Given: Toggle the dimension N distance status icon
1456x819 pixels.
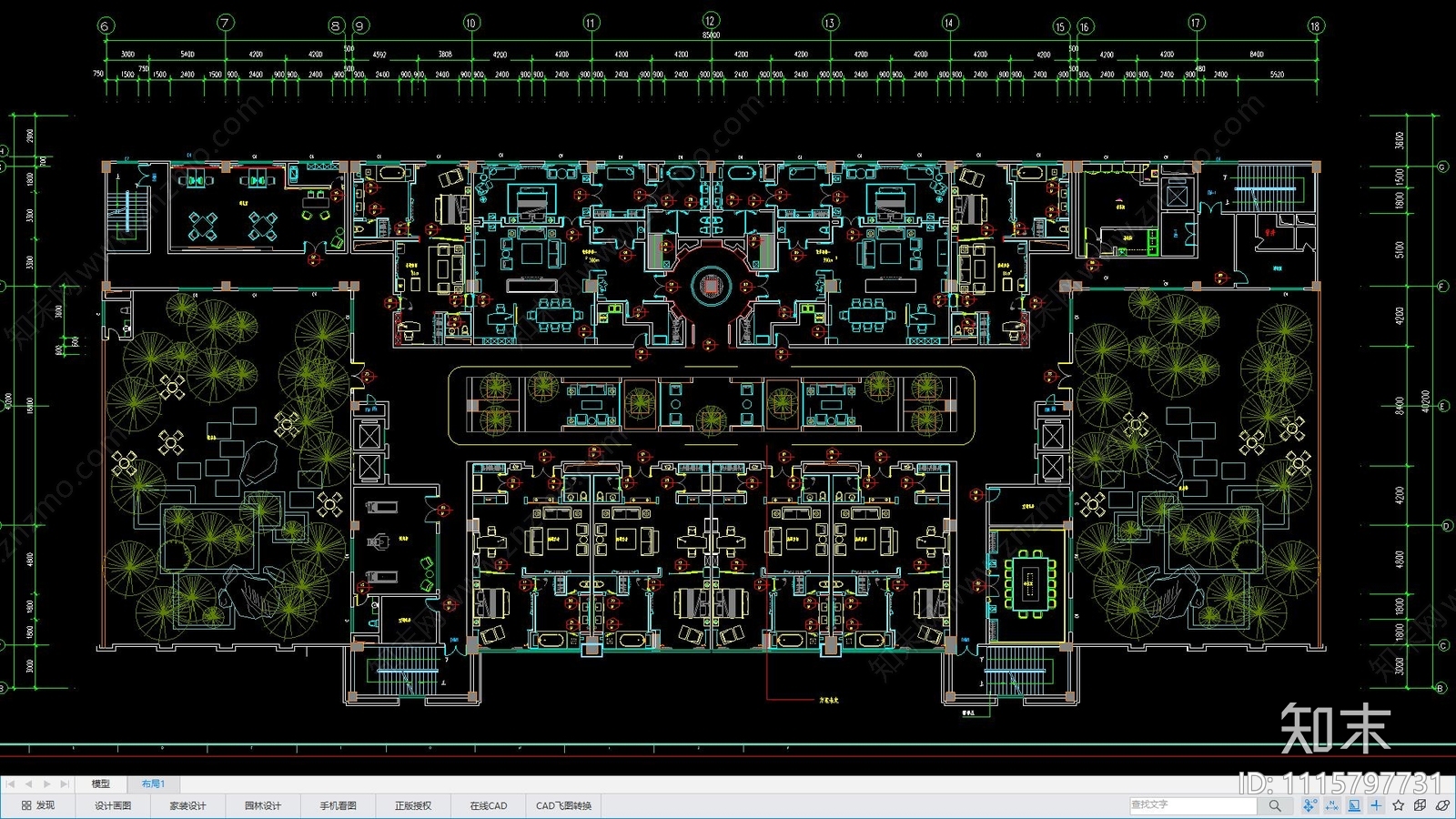Looking at the screenshot, I should (x=1332, y=805).
